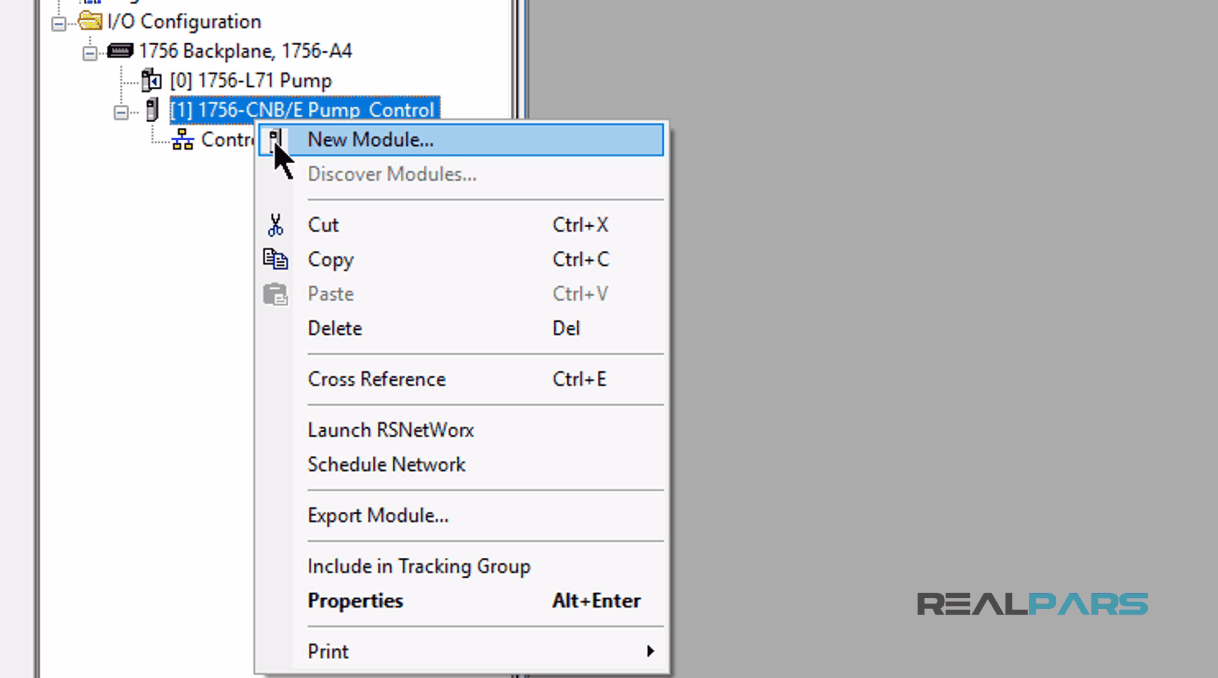1218x678 pixels.
Task: Click Schedule Network
Action: click(x=386, y=464)
